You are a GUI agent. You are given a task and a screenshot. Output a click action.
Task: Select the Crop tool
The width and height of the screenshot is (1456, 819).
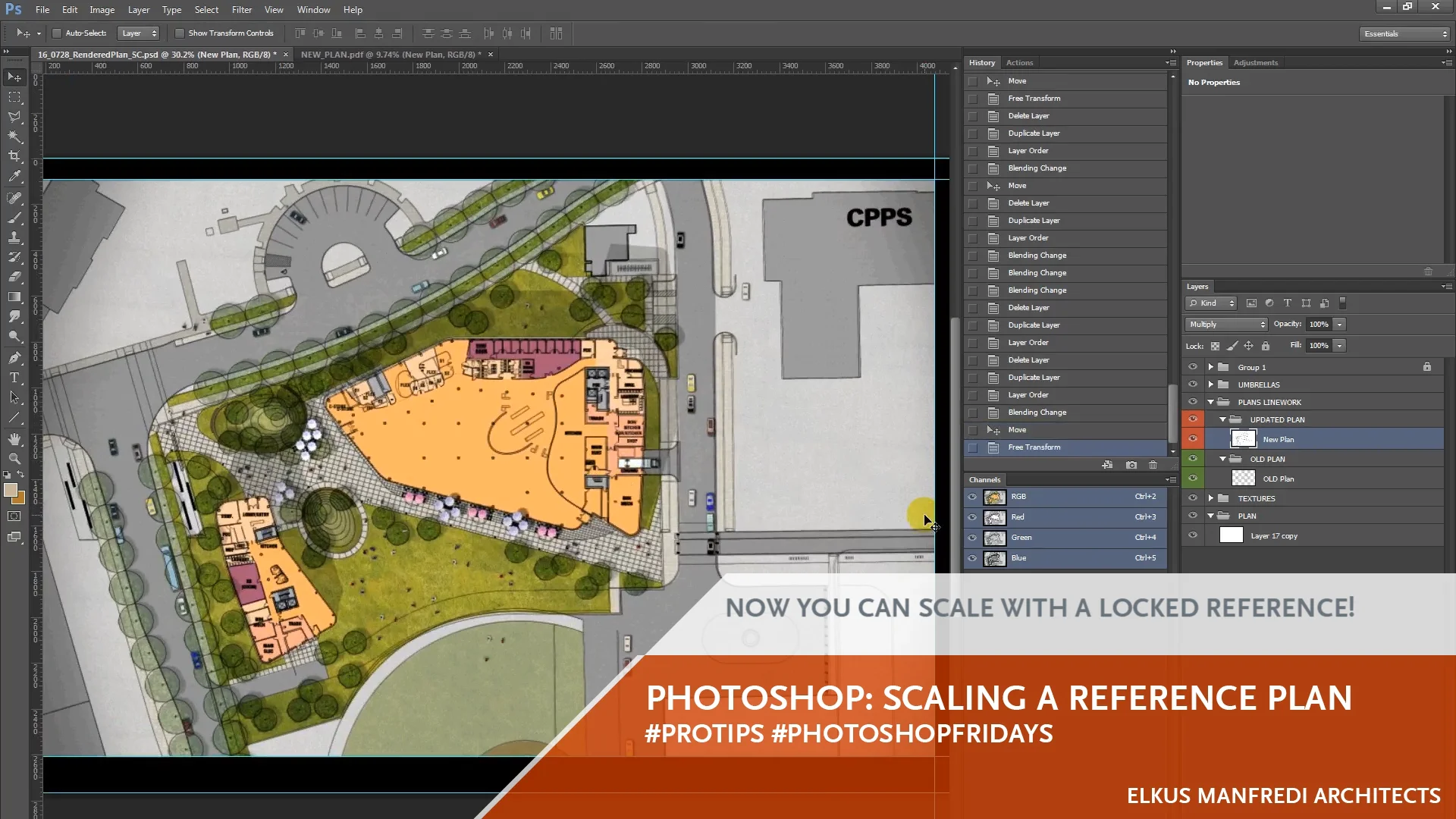coord(14,157)
